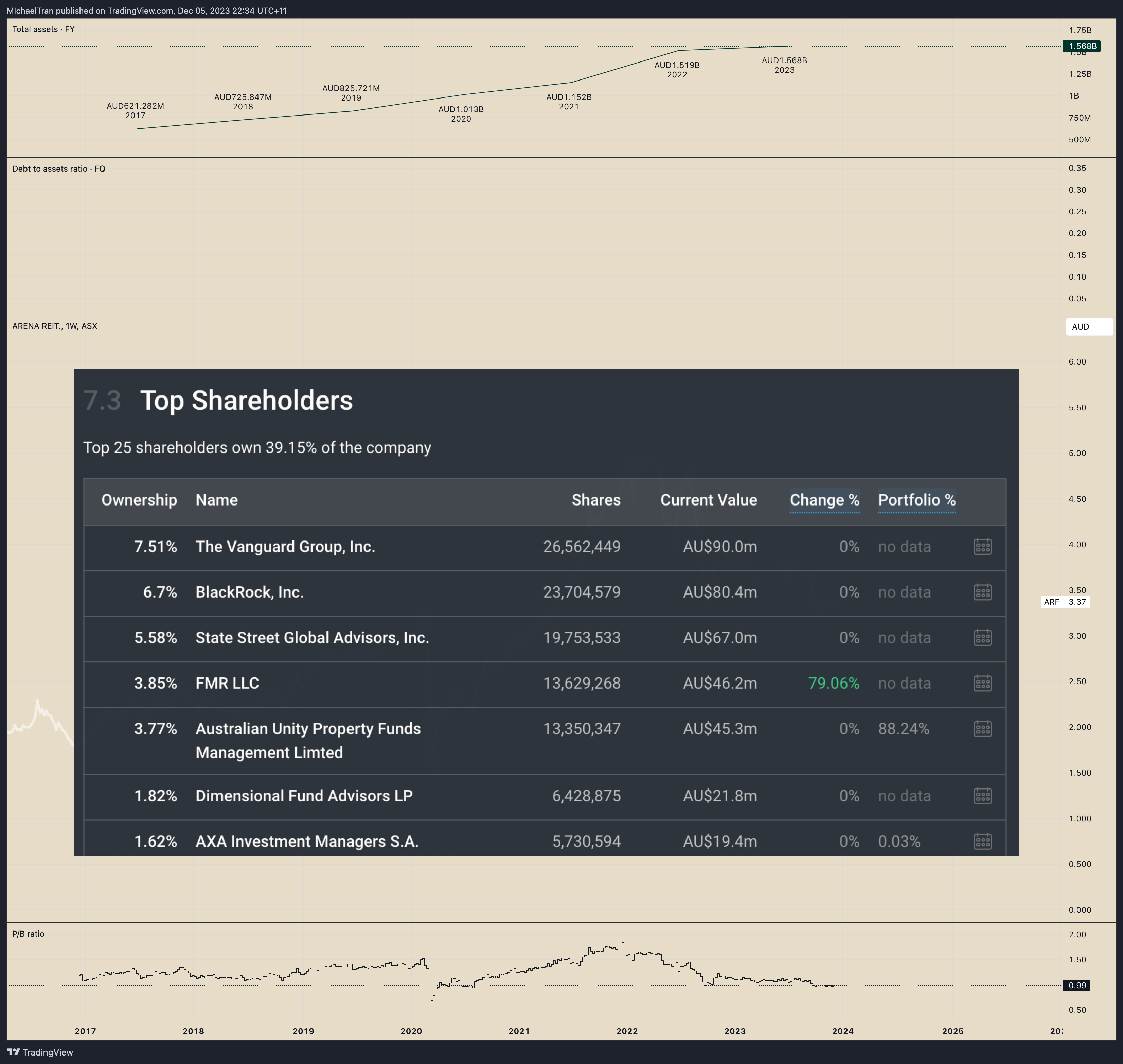Click the AUD1.013B 2020 data label
The height and width of the screenshot is (1064, 1123).
461,114
